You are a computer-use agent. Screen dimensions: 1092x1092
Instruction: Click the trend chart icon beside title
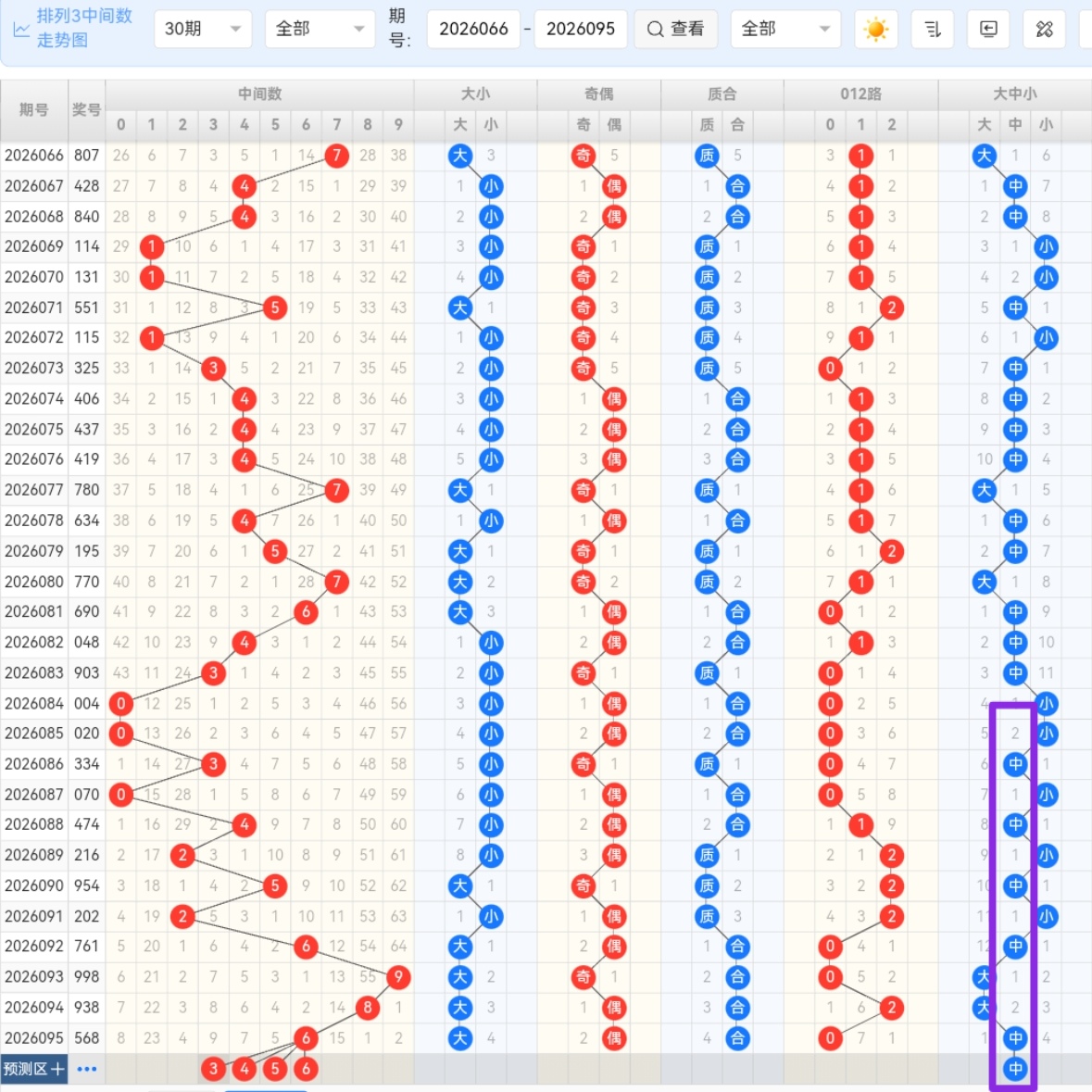pyautogui.click(x=20, y=30)
